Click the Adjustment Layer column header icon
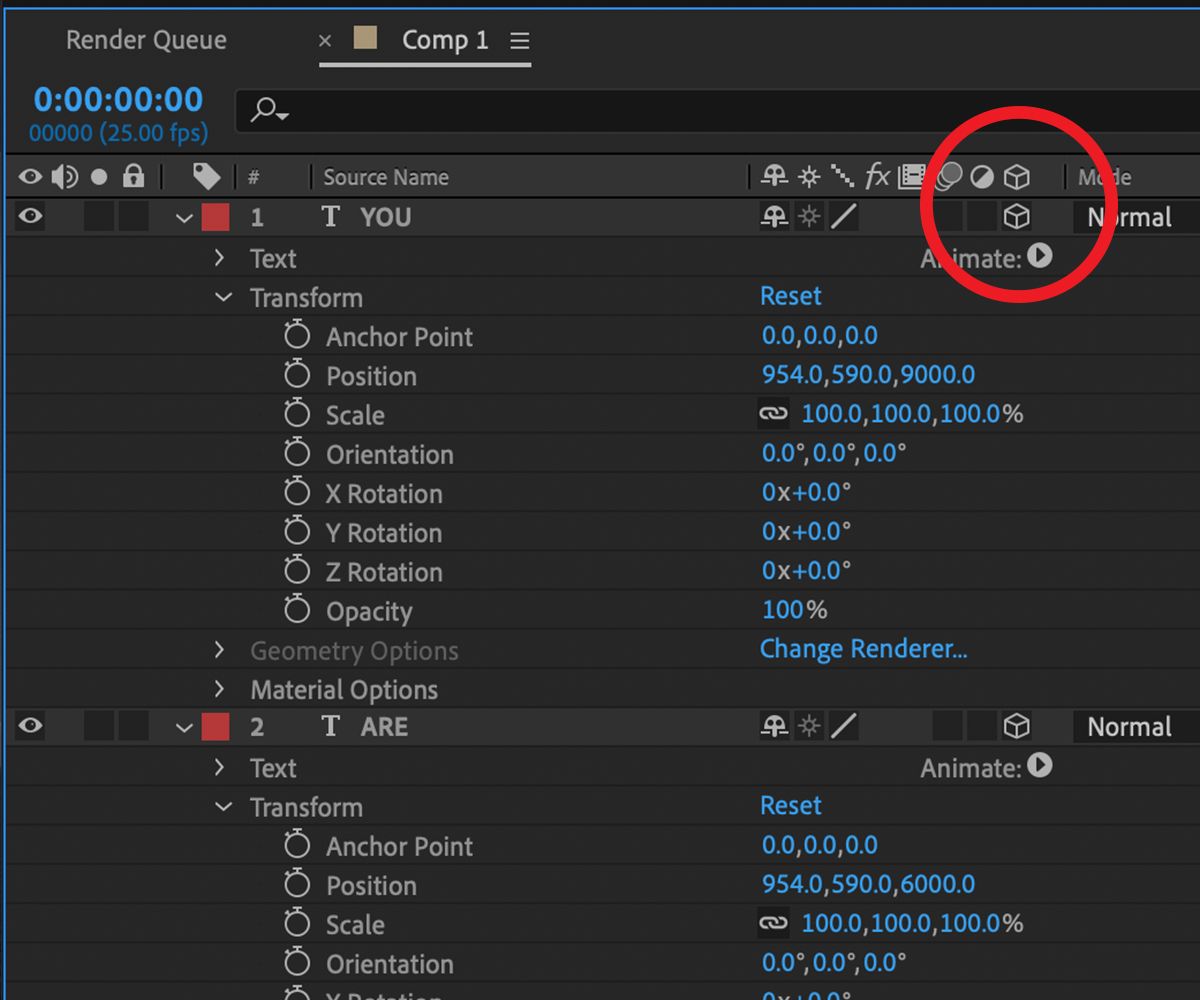Viewport: 1200px width, 1000px height. 982,176
